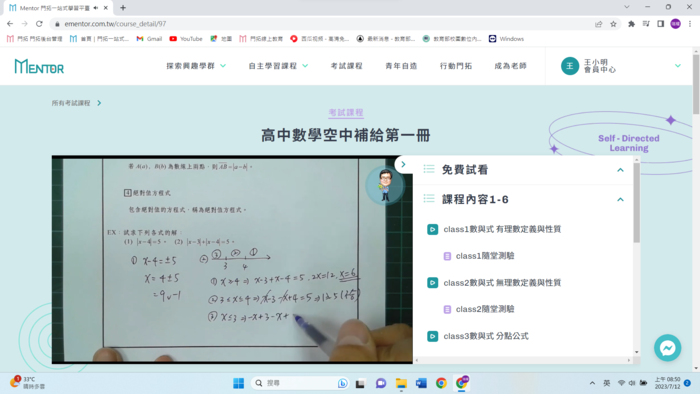Image resolution: width=700 pixels, height=394 pixels.
Task: Open the Teams chat taskbar icon
Action: 381,383
